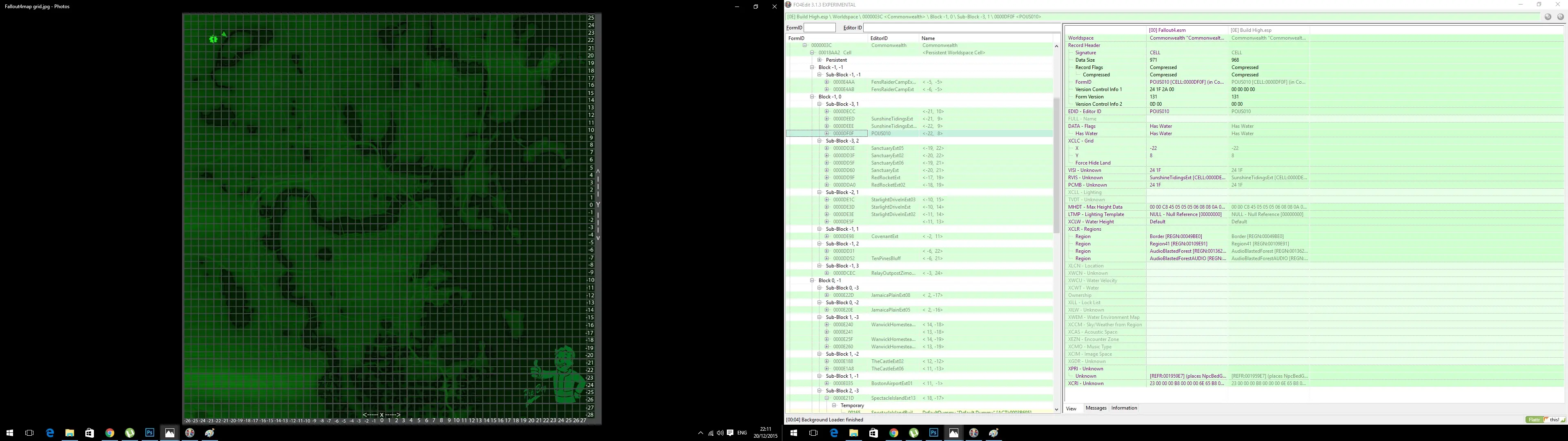Viewport: 1568px width, 441px height.
Task: Click the tree view vertical scrollbar thumb
Action: (1056, 165)
